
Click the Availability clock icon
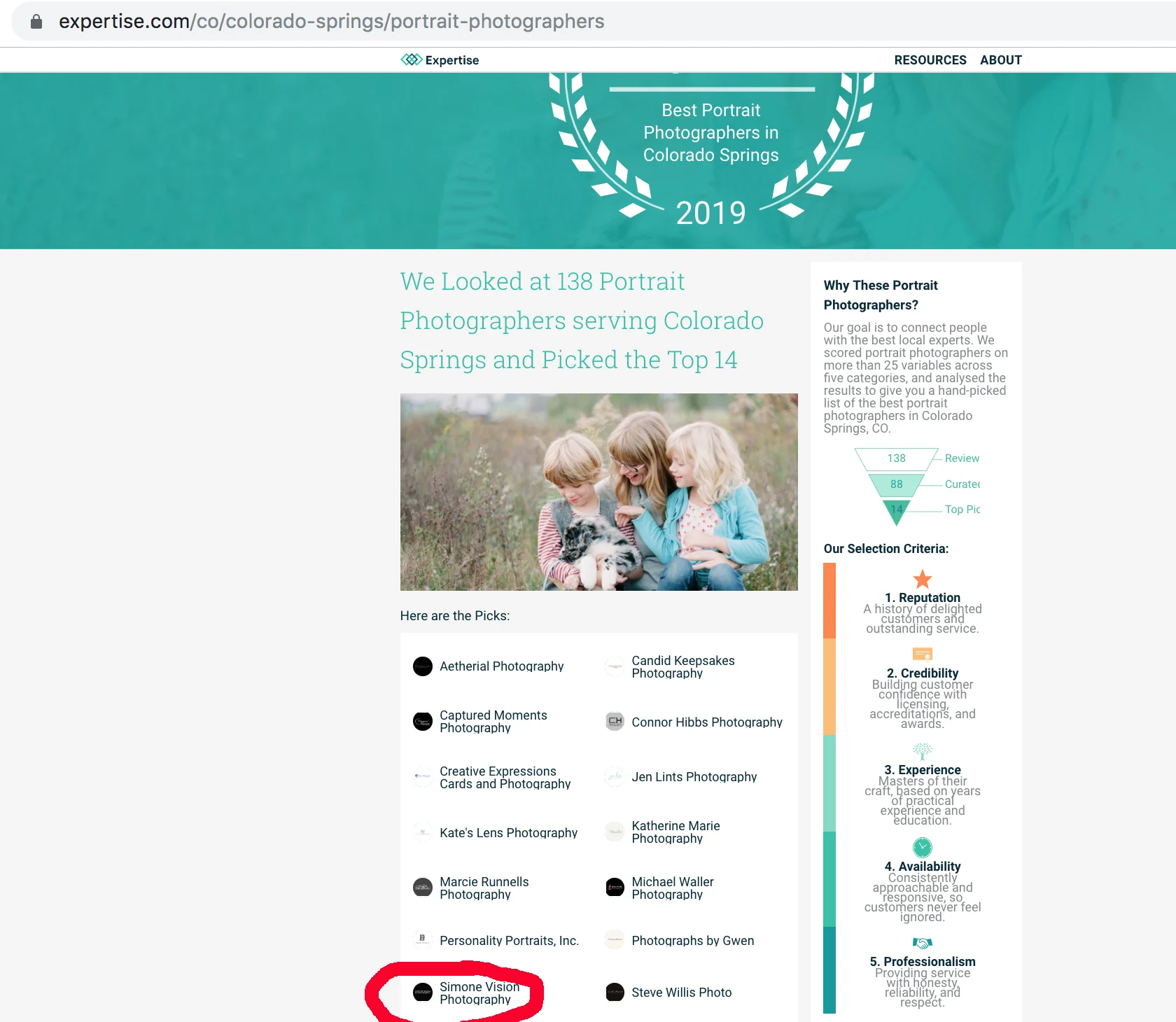click(x=923, y=847)
